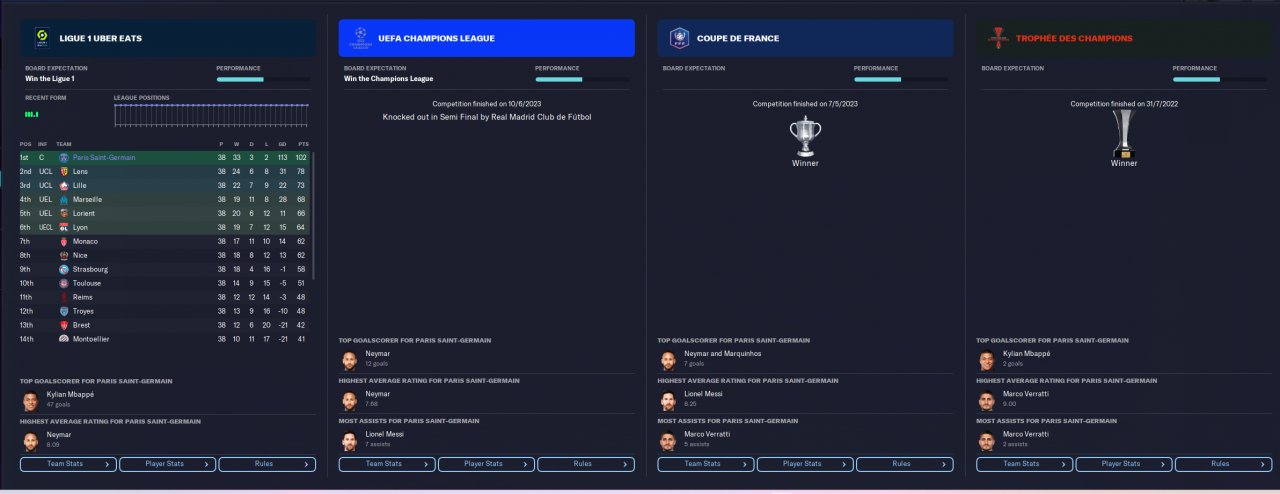Click the Paris Saint-Germain club badge in table
1280x494 pixels.
point(64,157)
